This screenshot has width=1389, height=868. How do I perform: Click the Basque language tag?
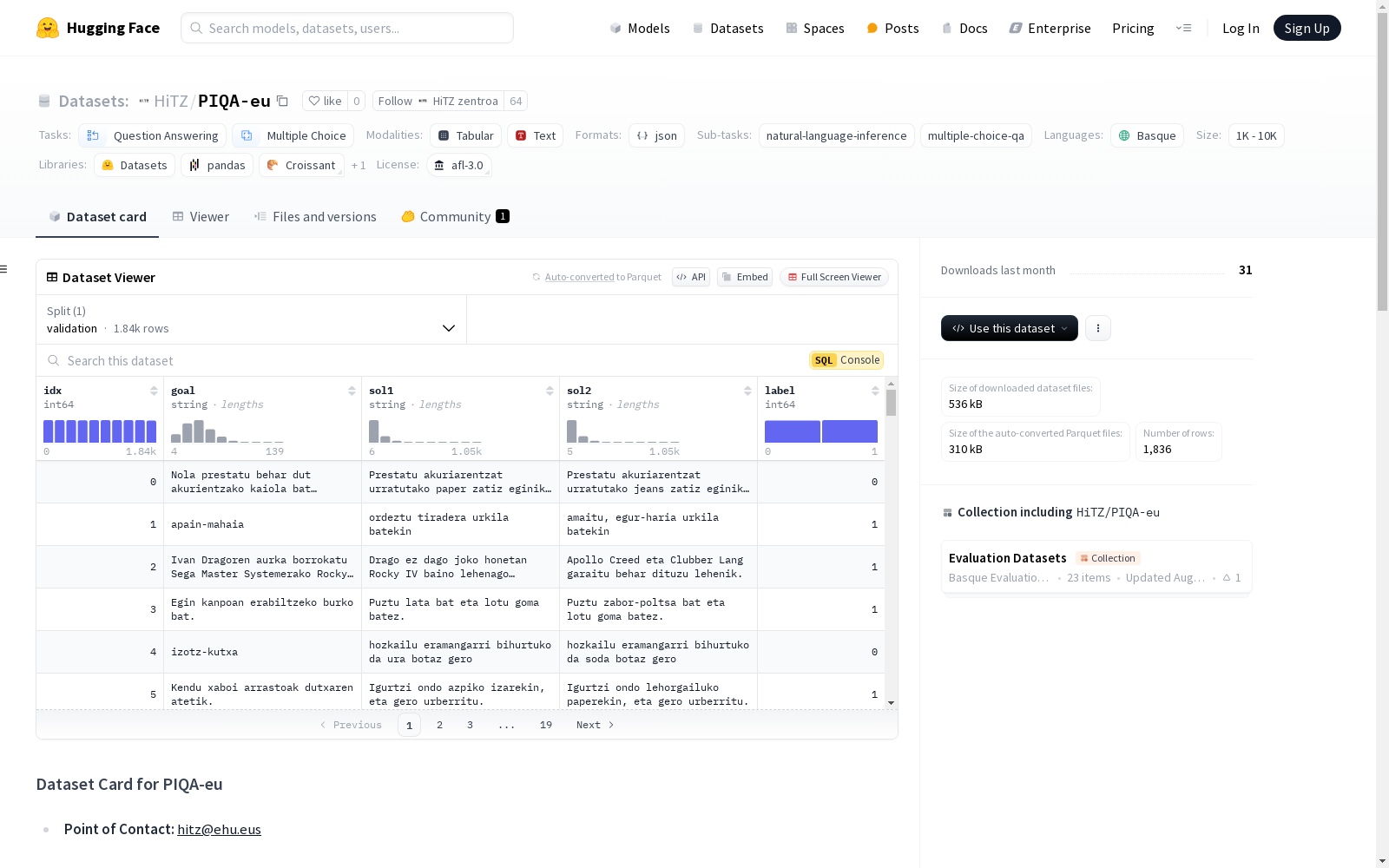coord(1147,135)
